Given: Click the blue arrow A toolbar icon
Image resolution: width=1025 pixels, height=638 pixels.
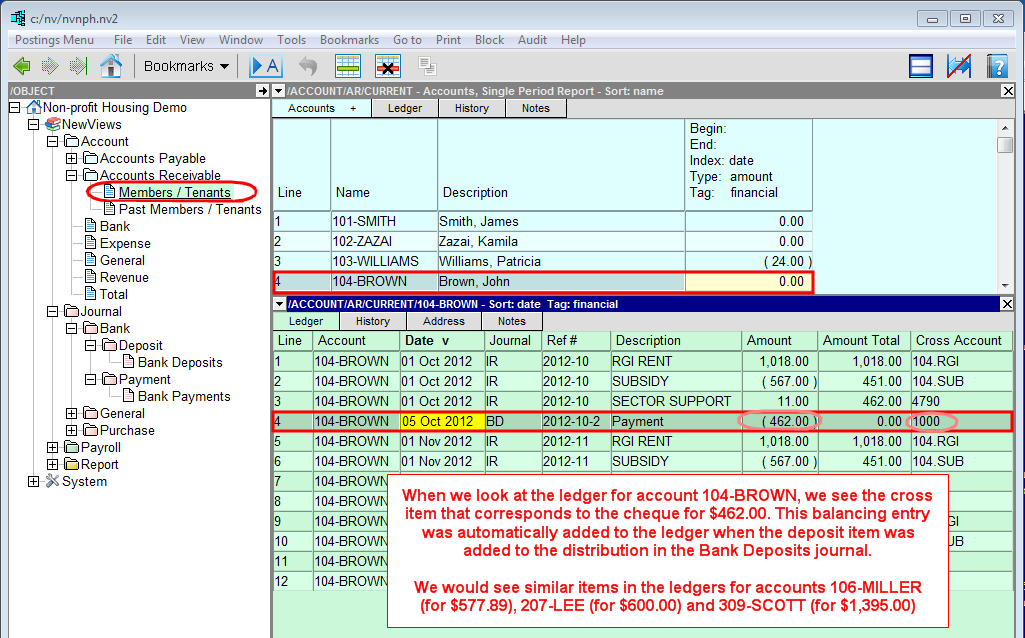Looking at the screenshot, I should click(x=266, y=66).
